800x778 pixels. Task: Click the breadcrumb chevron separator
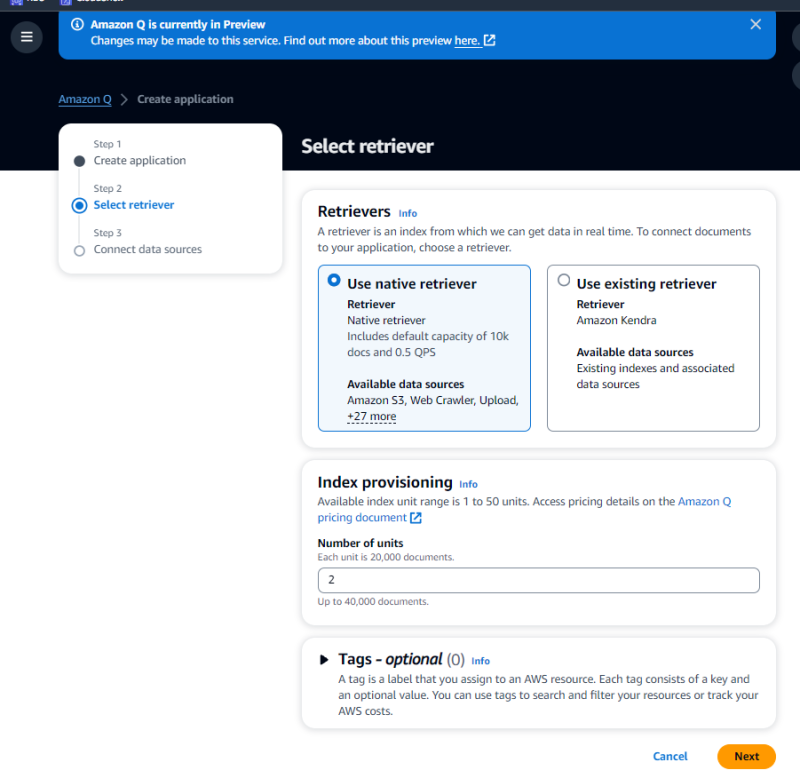124,99
